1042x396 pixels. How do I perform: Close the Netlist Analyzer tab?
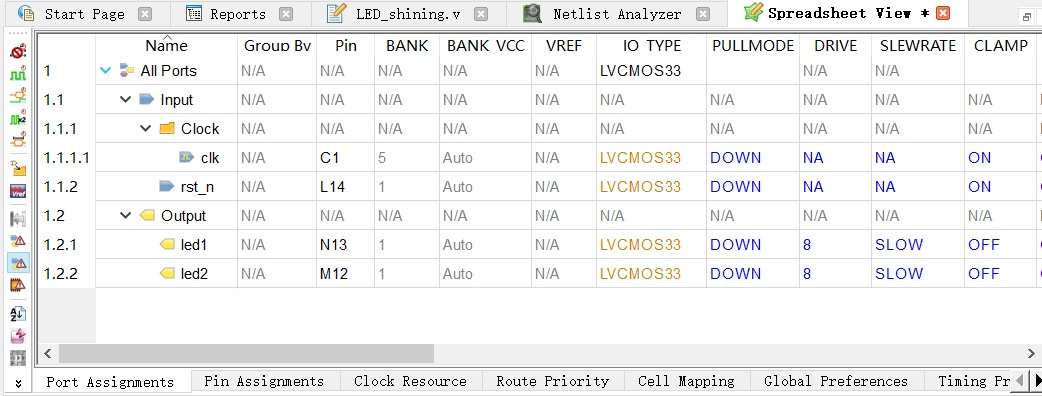click(x=703, y=14)
